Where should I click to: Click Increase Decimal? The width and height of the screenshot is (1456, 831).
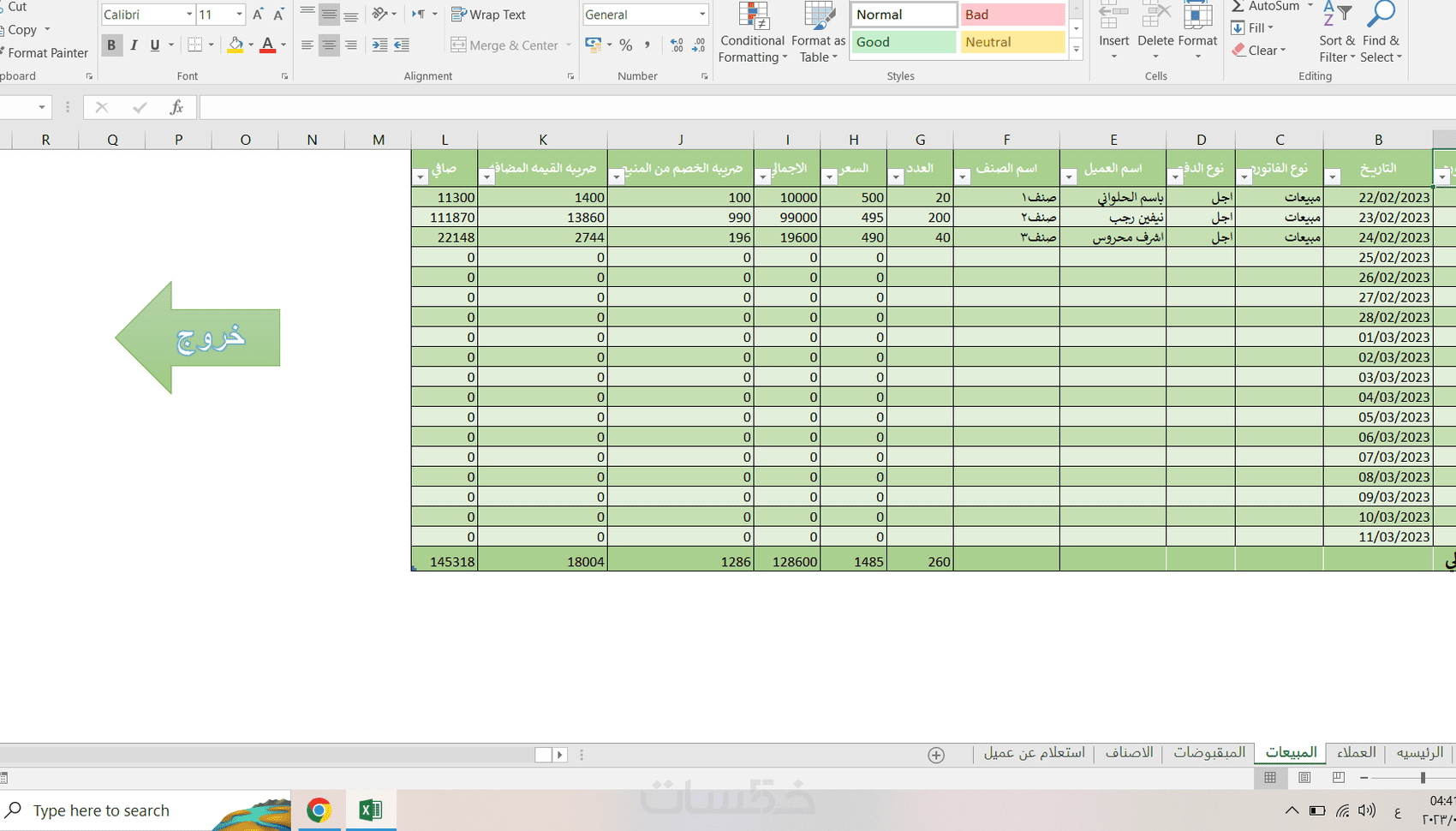[x=677, y=45]
